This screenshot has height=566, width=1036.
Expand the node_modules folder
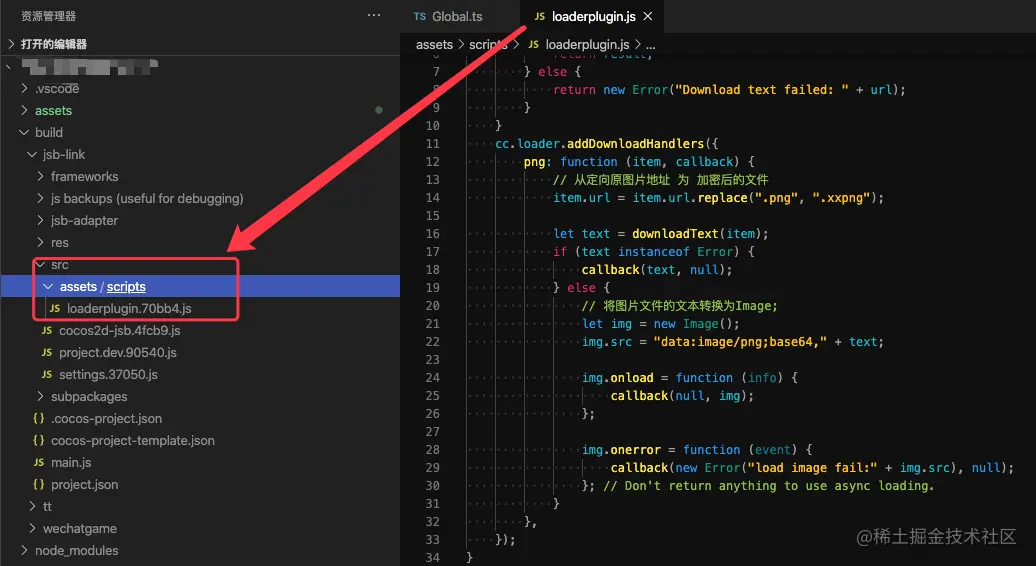point(24,551)
